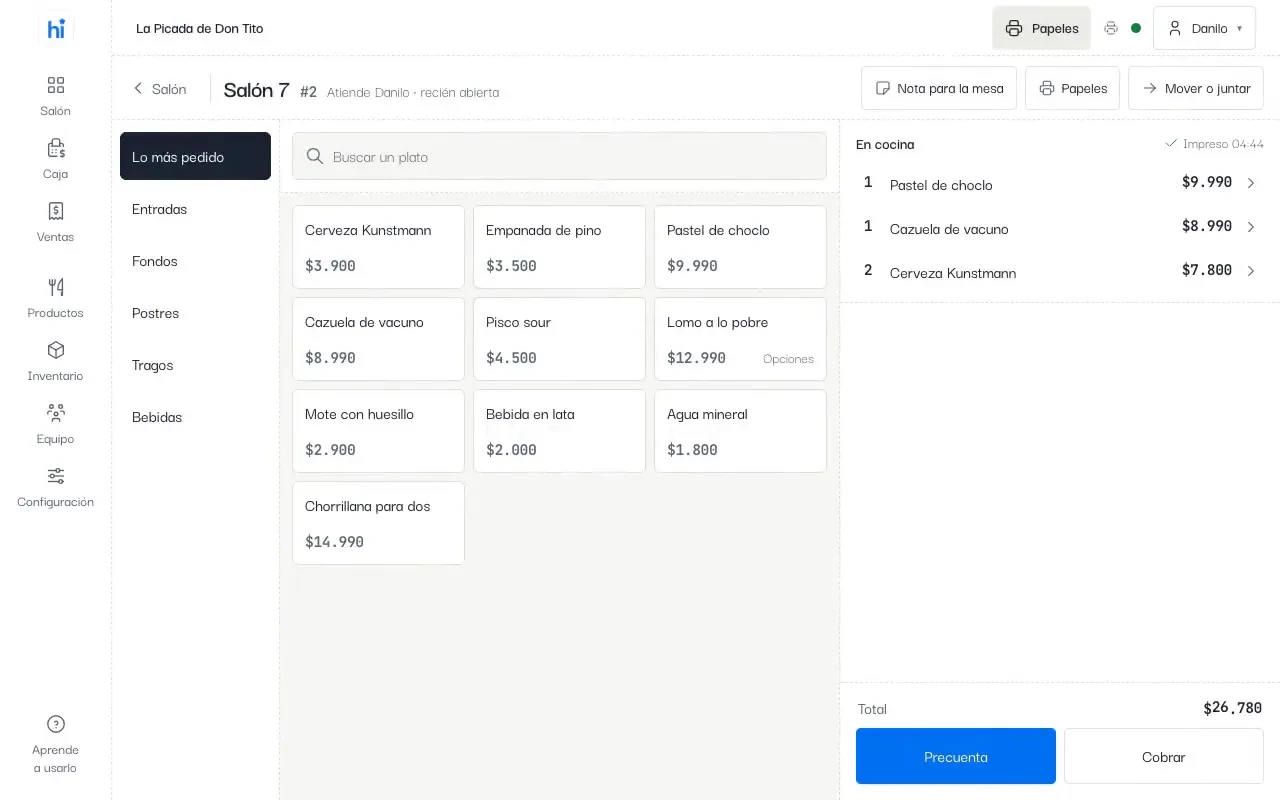Open the Danilo user dropdown

[1204, 28]
